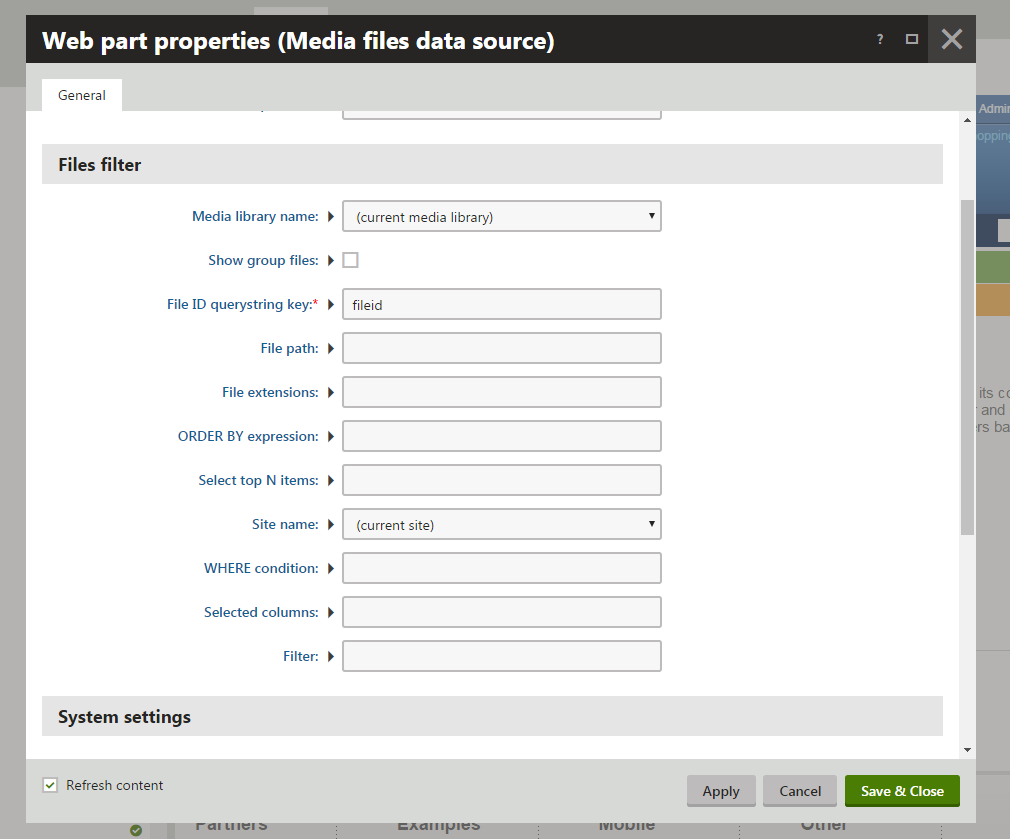
Task: Click the Cancel button
Action: click(x=800, y=791)
